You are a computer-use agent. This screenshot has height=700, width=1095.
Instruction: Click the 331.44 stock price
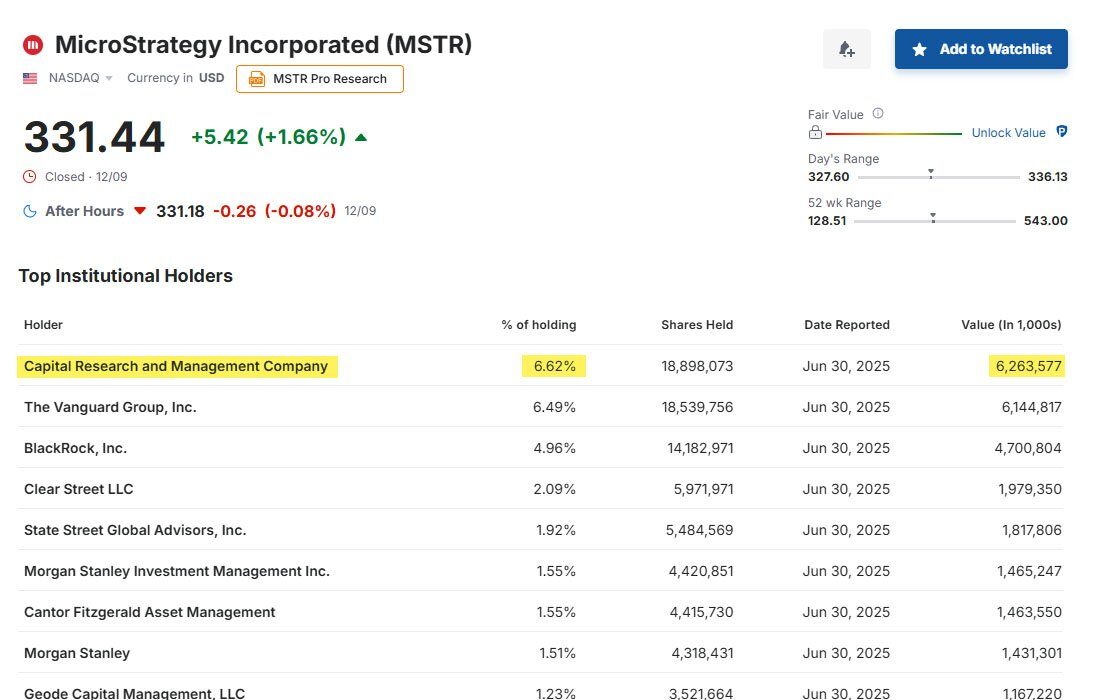pyautogui.click(x=94, y=137)
